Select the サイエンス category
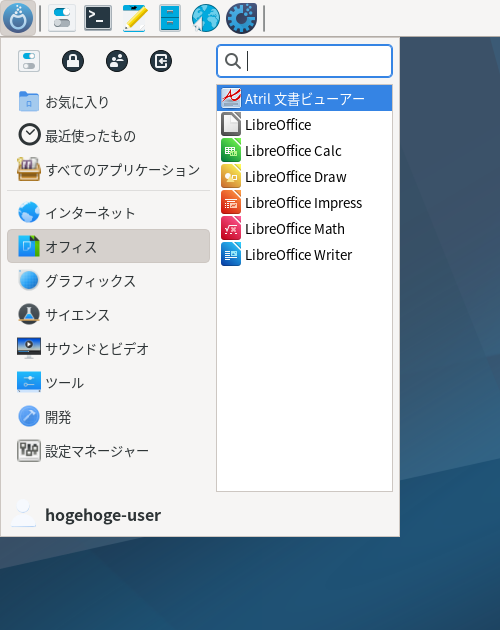 coord(109,315)
